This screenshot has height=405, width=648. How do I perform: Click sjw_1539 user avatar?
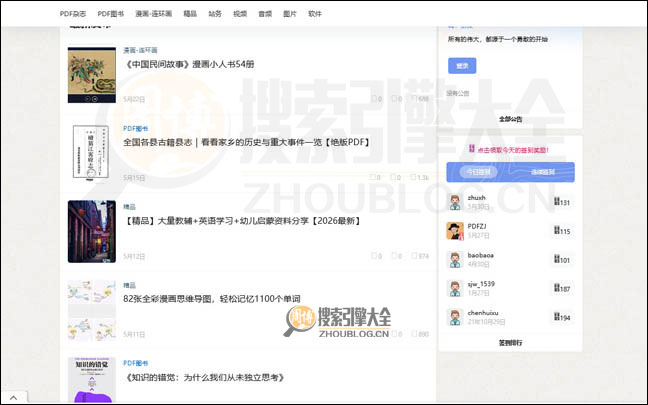(455, 288)
